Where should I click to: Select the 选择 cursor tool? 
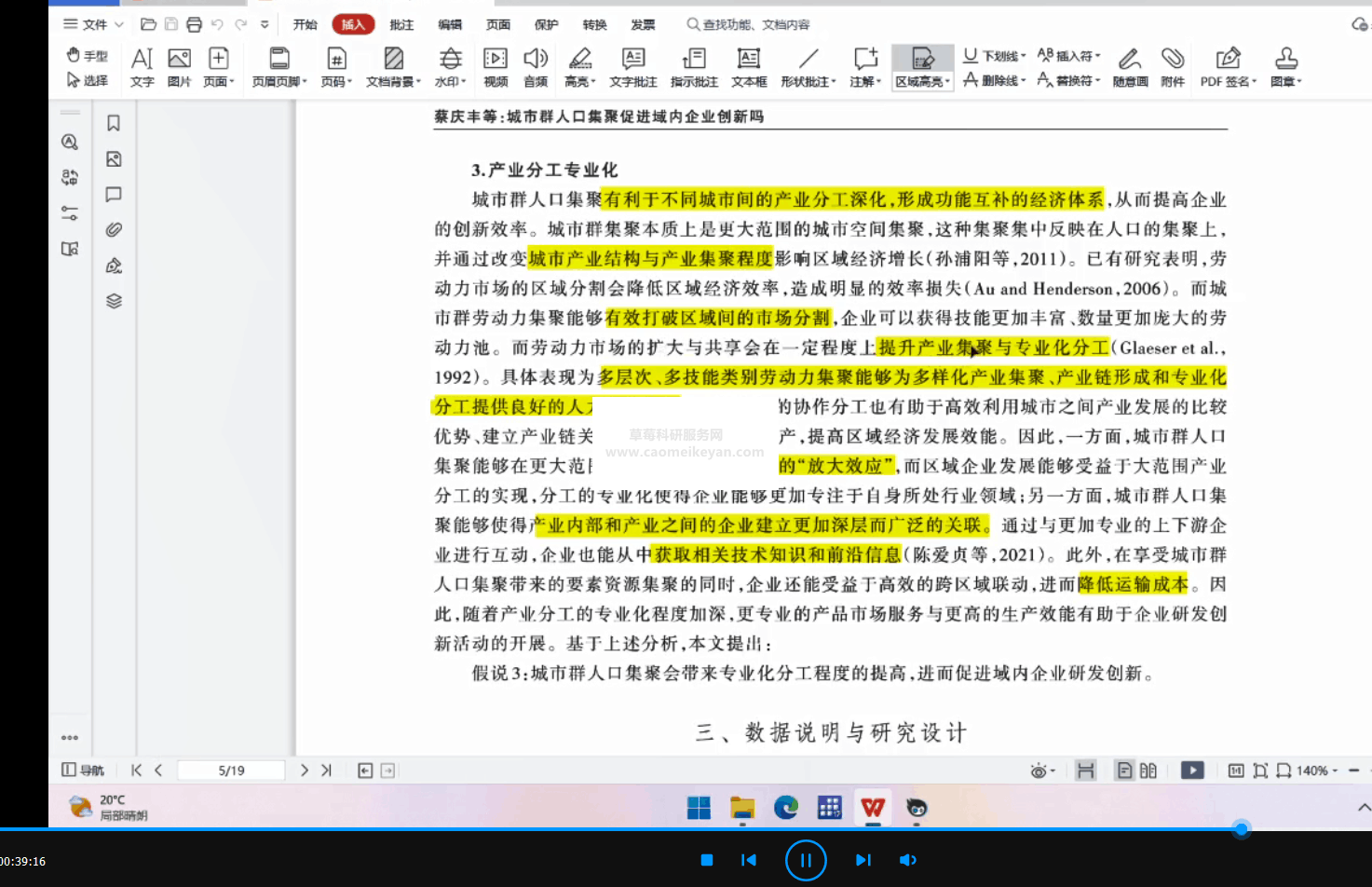click(87, 81)
